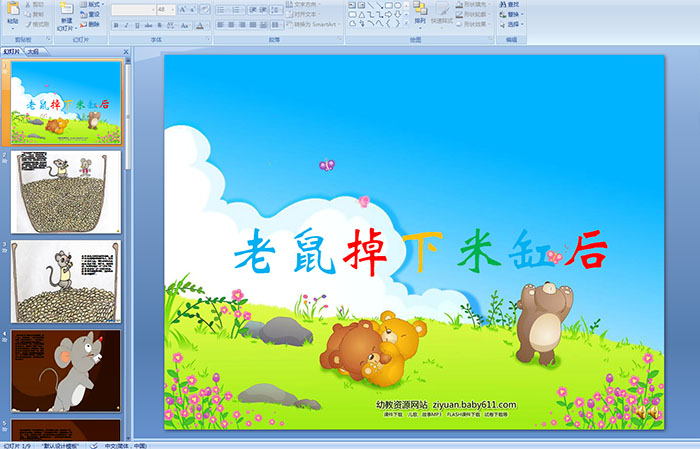
Task: Toggle Underline text formatting
Action: [x=136, y=25]
